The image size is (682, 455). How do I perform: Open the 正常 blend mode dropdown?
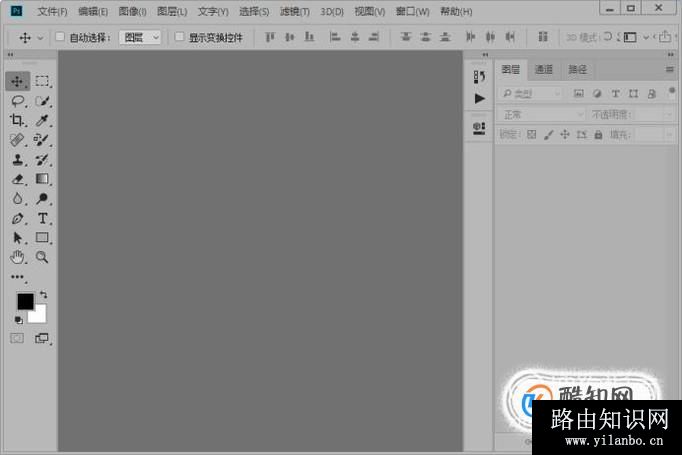point(542,115)
